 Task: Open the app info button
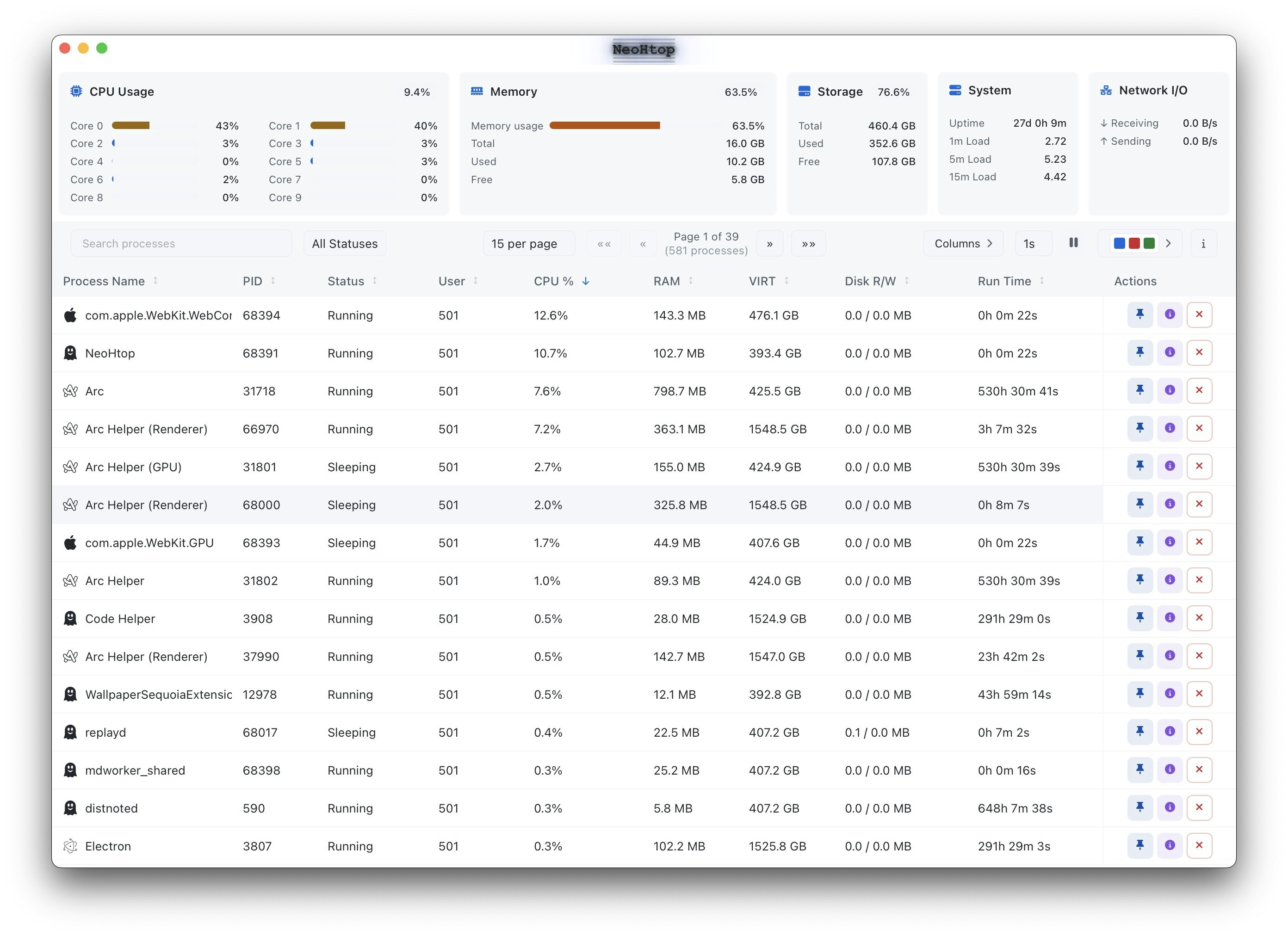point(1203,244)
